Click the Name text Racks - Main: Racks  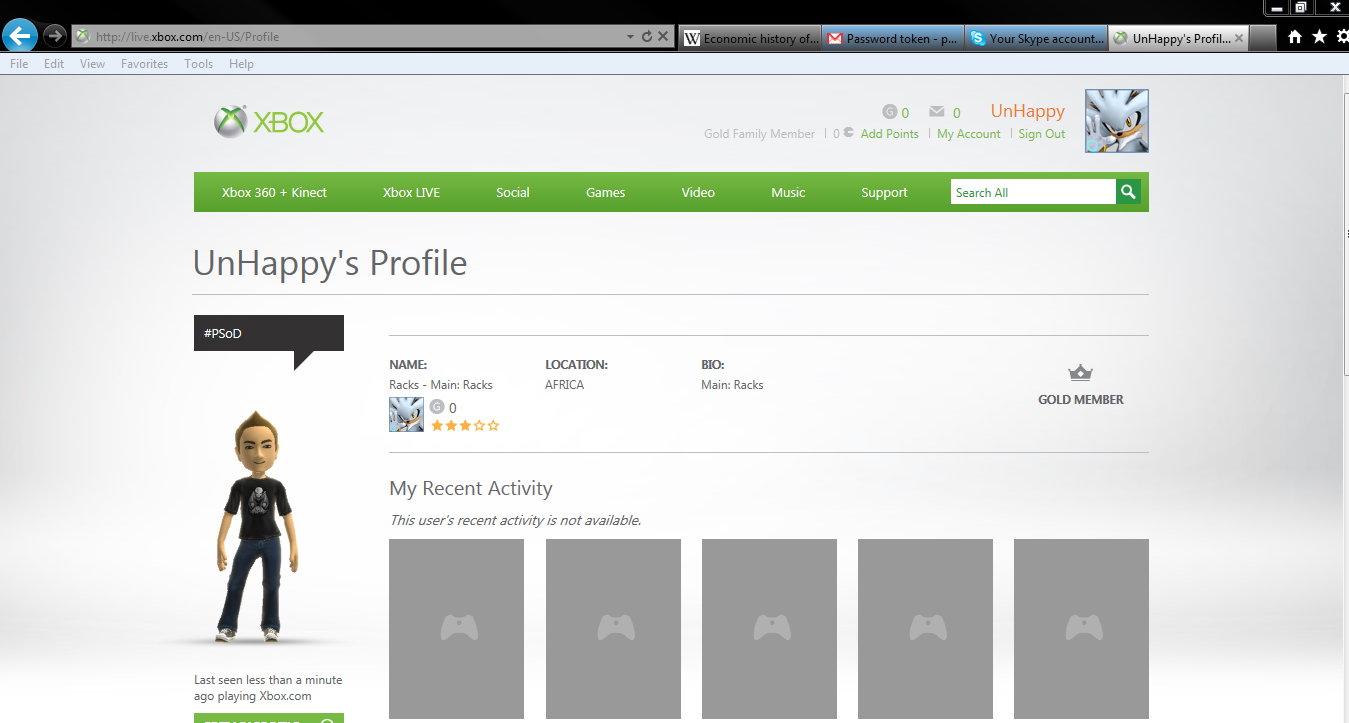coord(441,385)
